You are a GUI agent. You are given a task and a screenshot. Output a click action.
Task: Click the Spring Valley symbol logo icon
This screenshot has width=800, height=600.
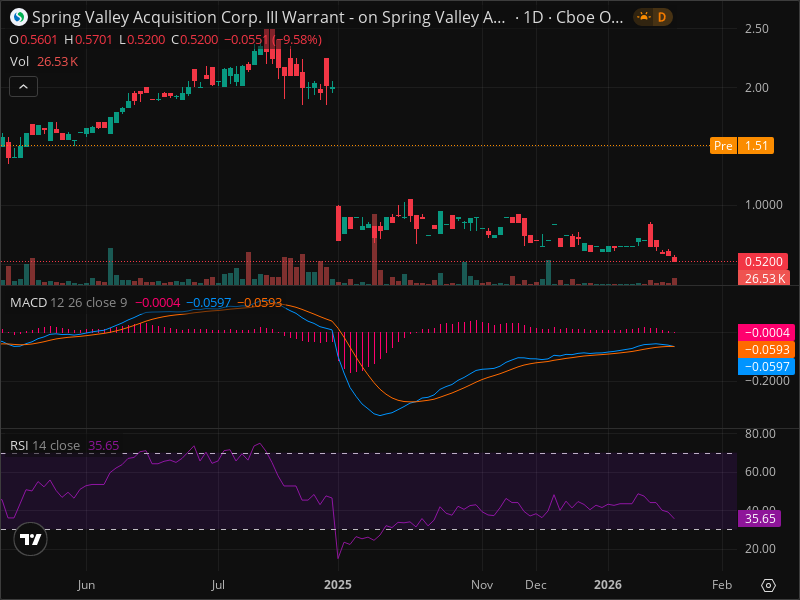[x=19, y=17]
